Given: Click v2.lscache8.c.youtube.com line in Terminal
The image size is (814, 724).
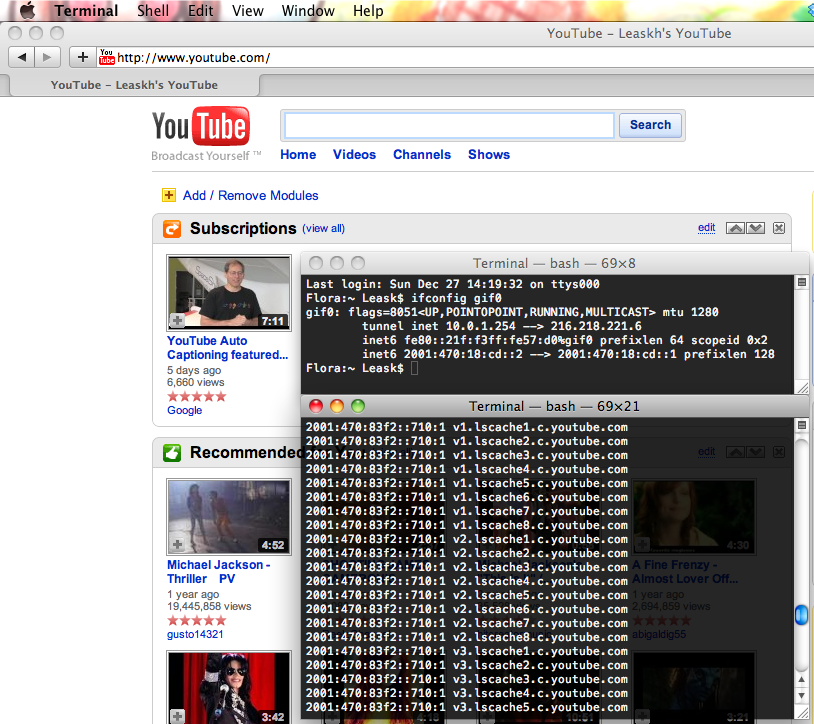Looking at the screenshot, I should point(467,637).
